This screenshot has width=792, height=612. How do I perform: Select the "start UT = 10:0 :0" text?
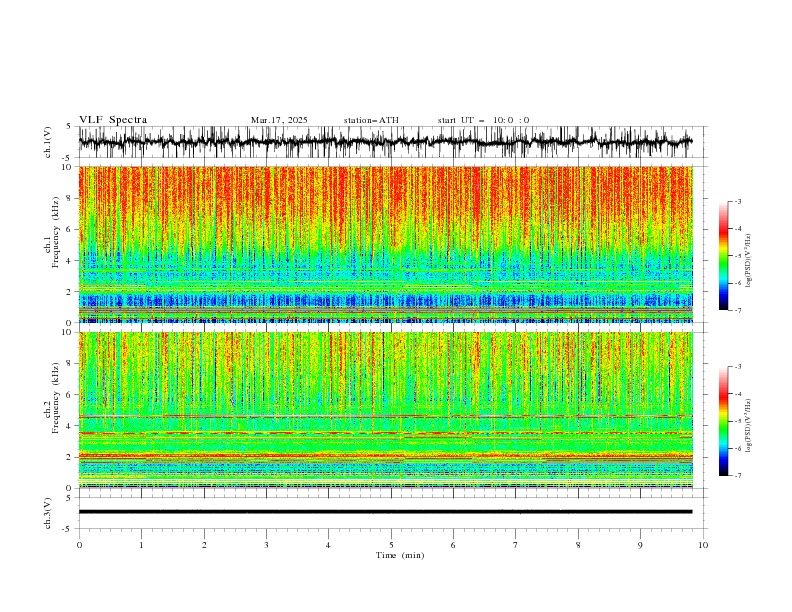click(483, 120)
